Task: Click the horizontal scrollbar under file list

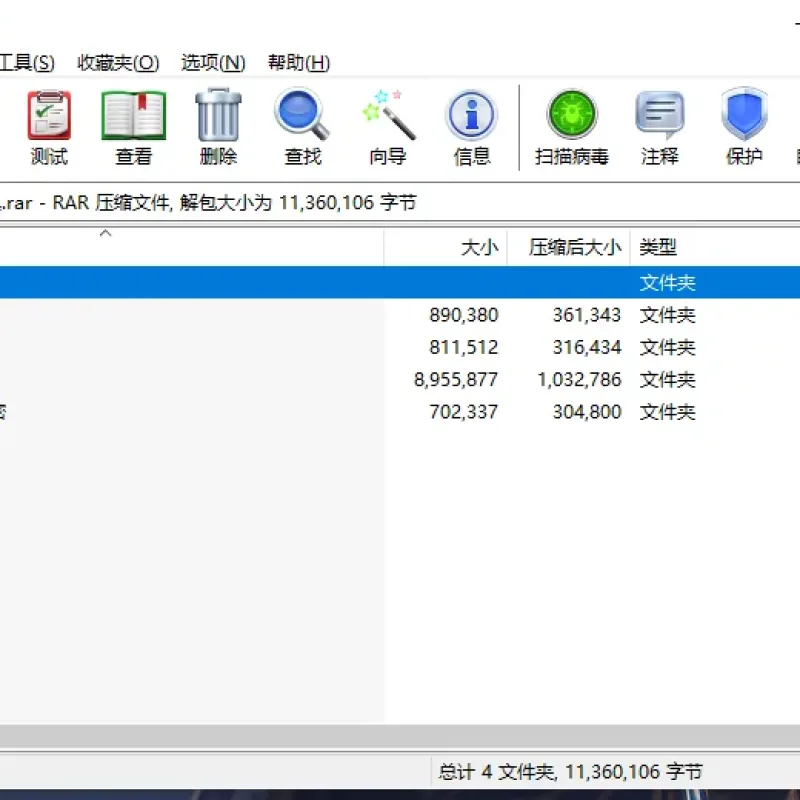Action: (400, 737)
